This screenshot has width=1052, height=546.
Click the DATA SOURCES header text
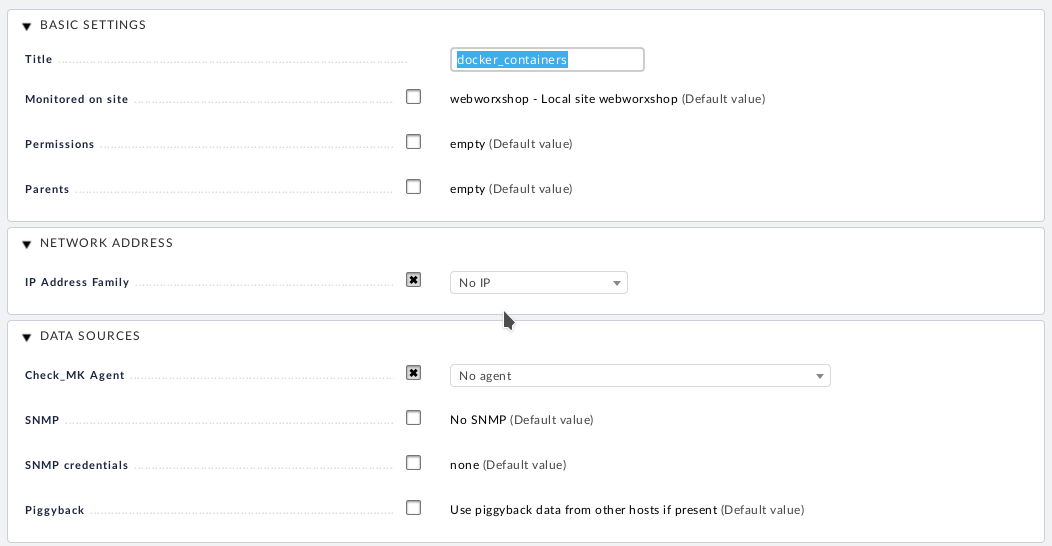90,335
